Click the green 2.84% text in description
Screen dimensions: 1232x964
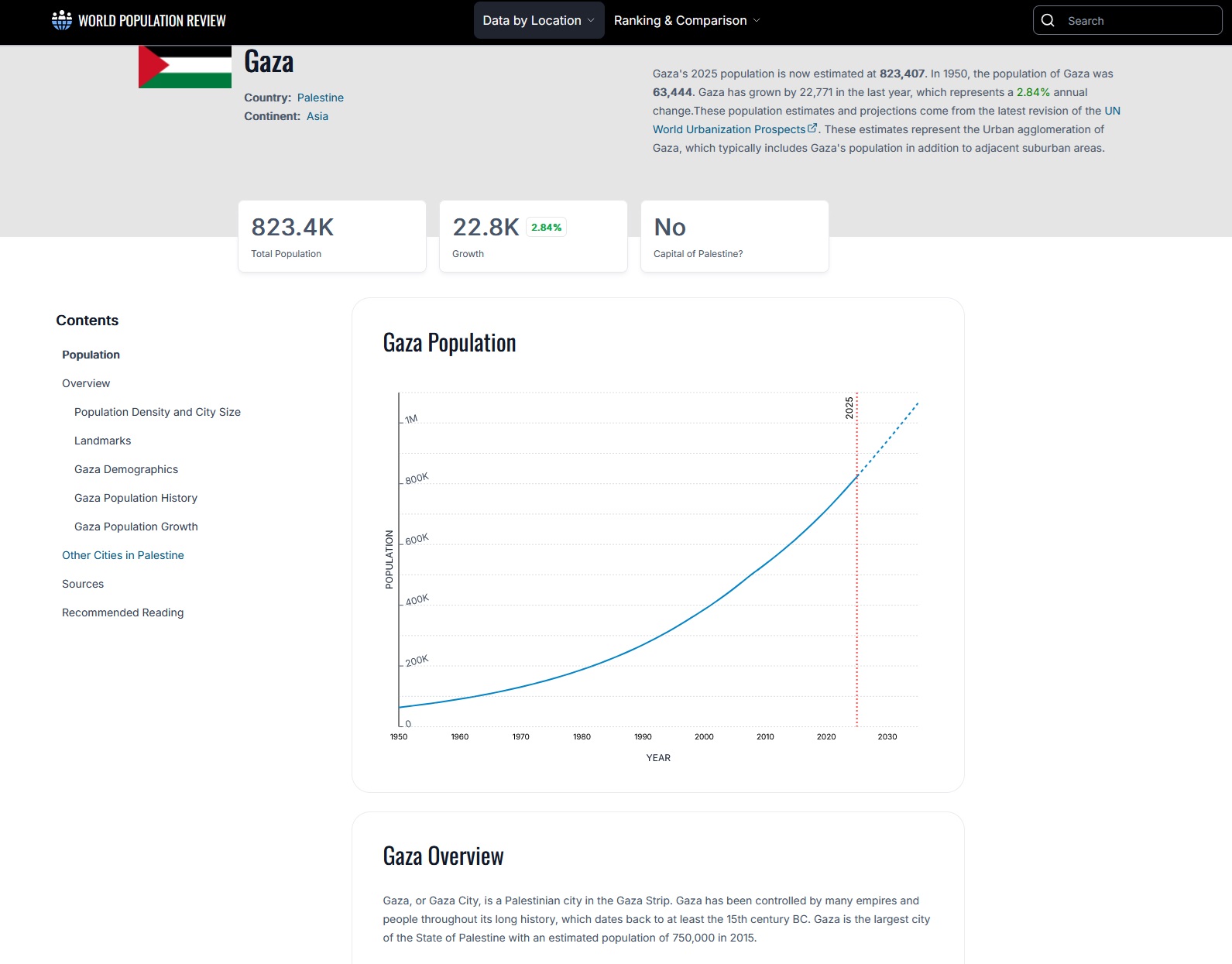pos(1033,92)
